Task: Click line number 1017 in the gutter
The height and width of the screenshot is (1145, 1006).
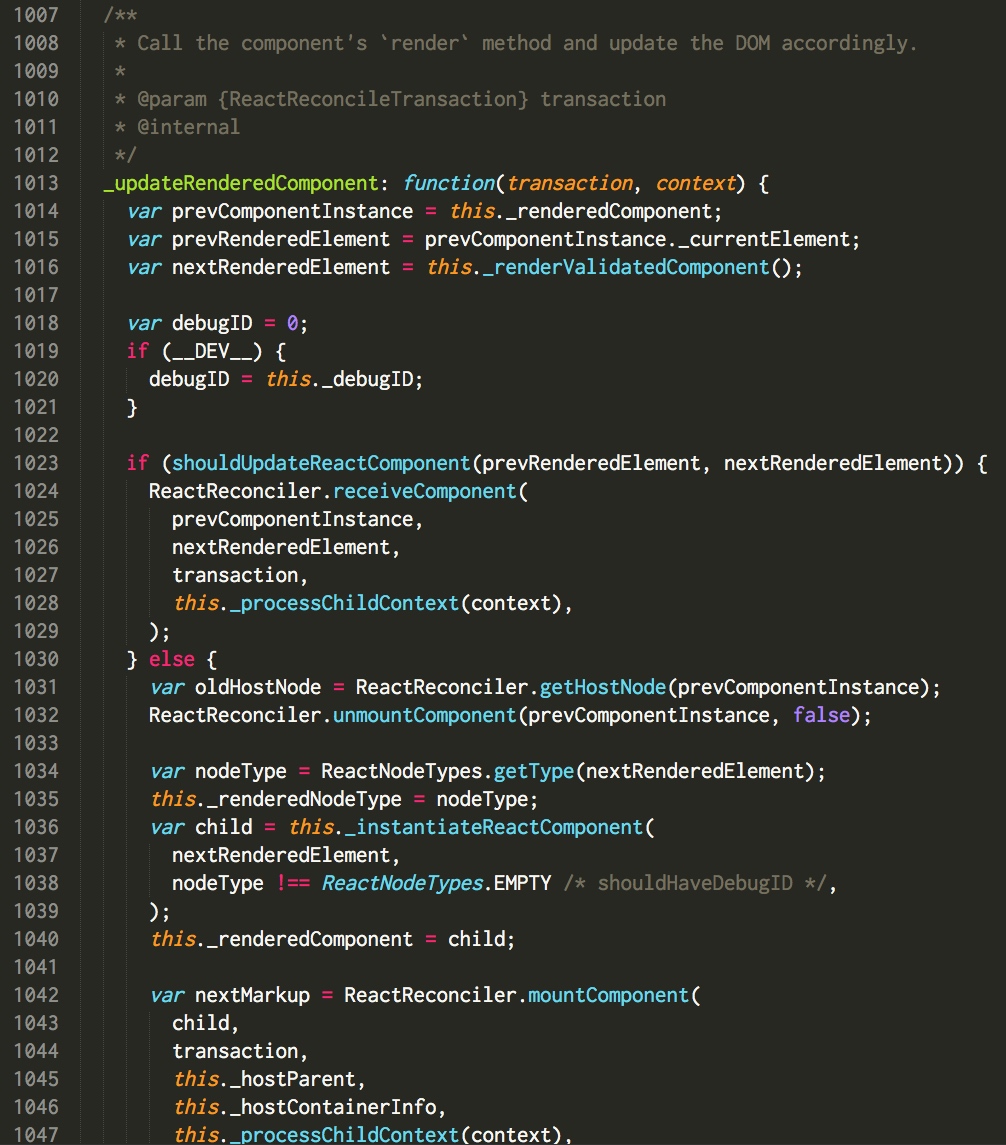Action: (x=36, y=295)
